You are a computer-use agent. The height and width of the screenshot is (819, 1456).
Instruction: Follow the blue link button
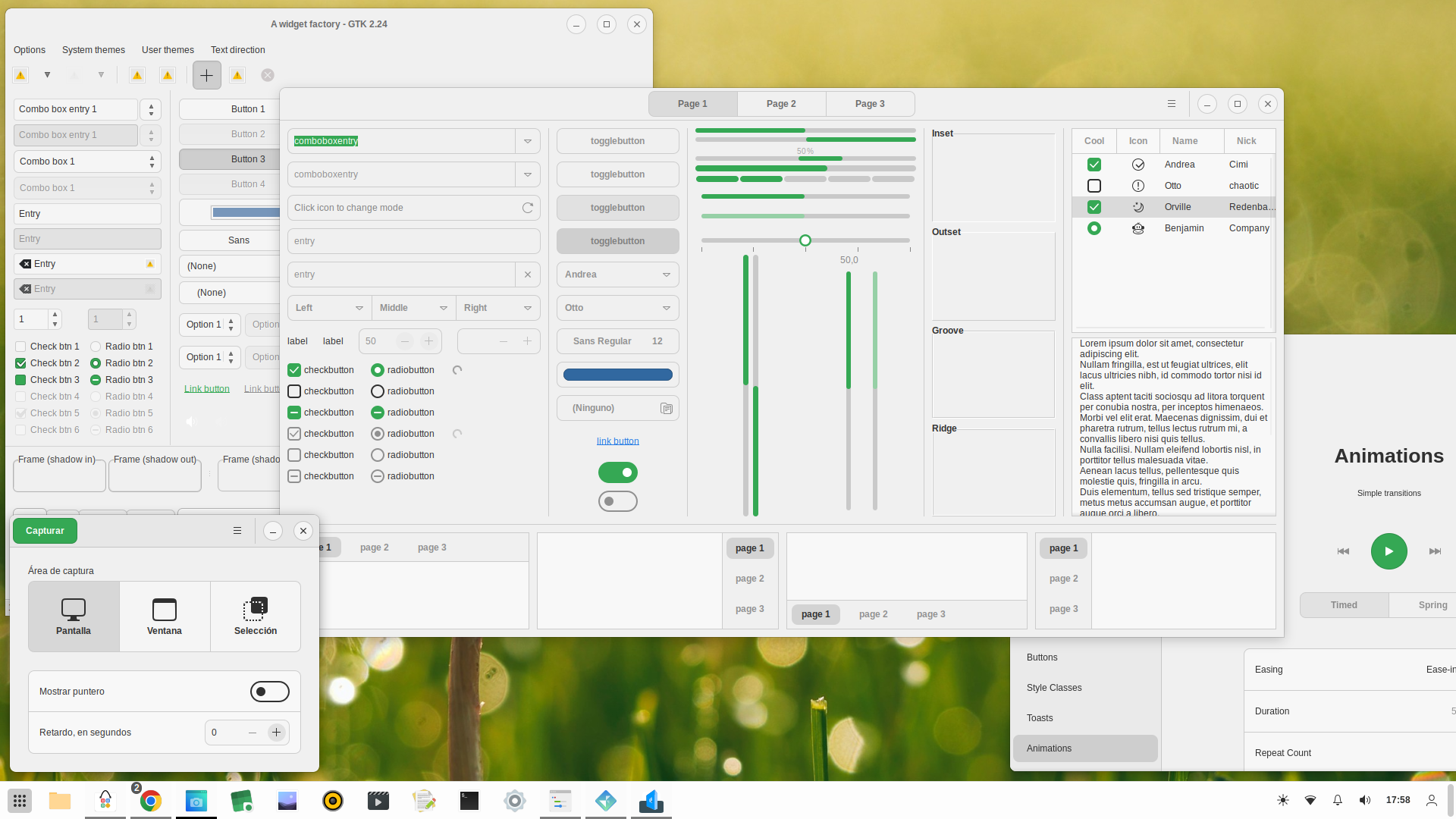(618, 441)
